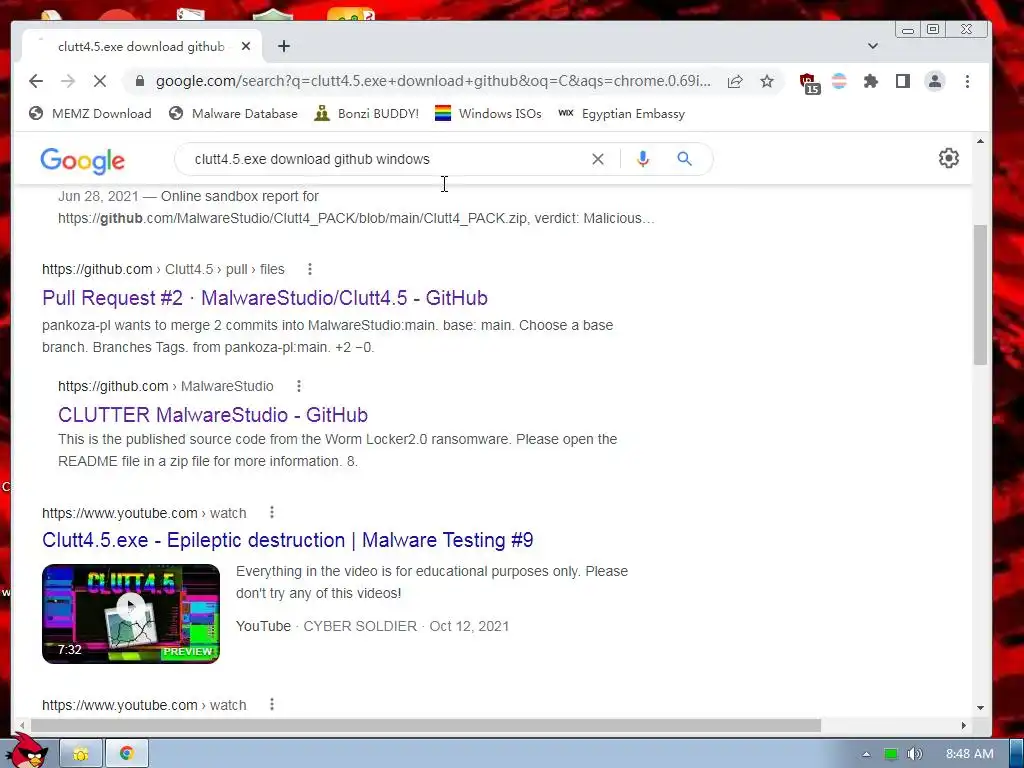Open the uBlock shield extension with badge 15
The image size is (1024, 768).
click(809, 83)
